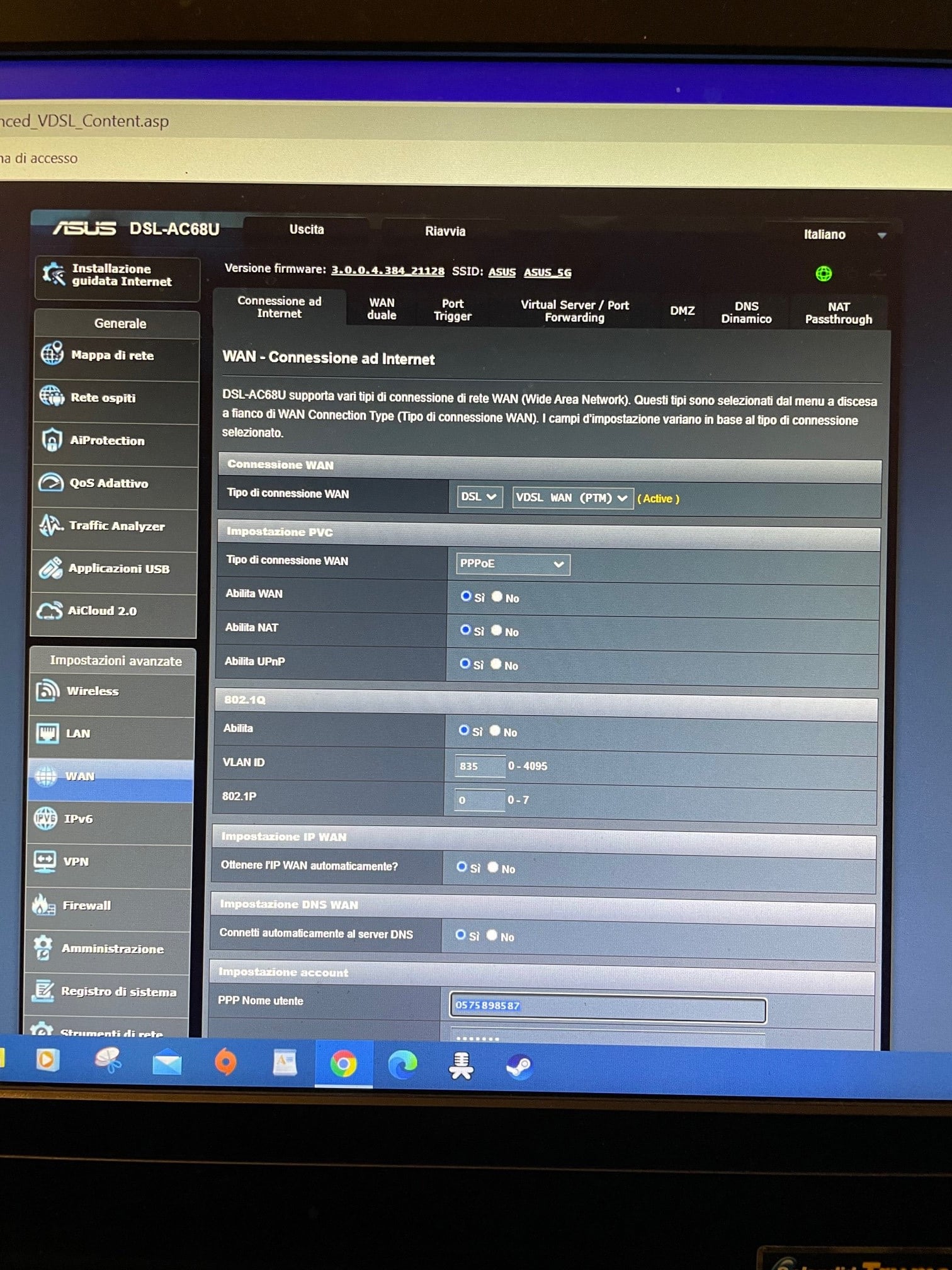
Task: Click the ASUS SSID link
Action: coord(502,272)
